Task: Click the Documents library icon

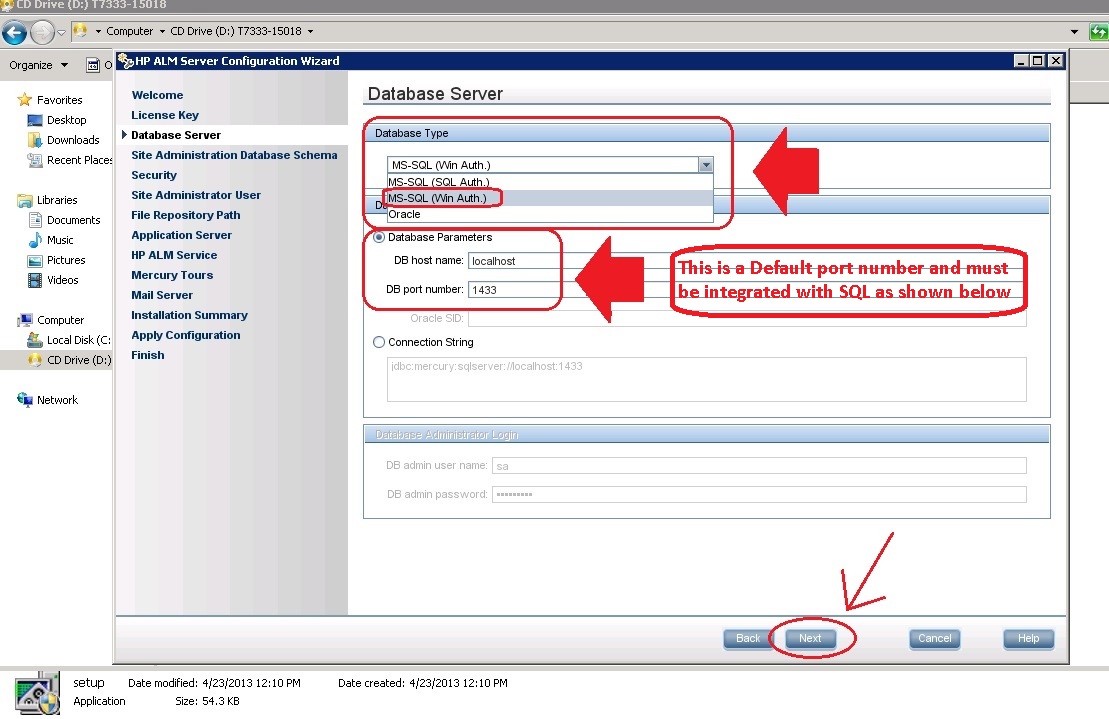Action: (35, 220)
